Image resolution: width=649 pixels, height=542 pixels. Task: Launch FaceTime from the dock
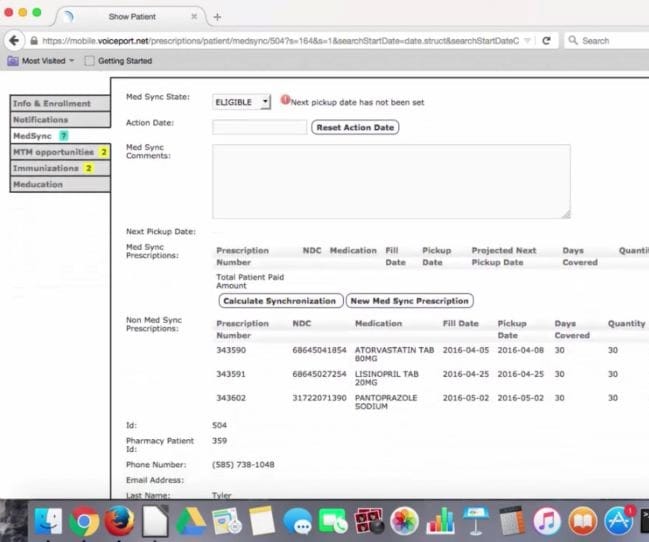pos(333,521)
